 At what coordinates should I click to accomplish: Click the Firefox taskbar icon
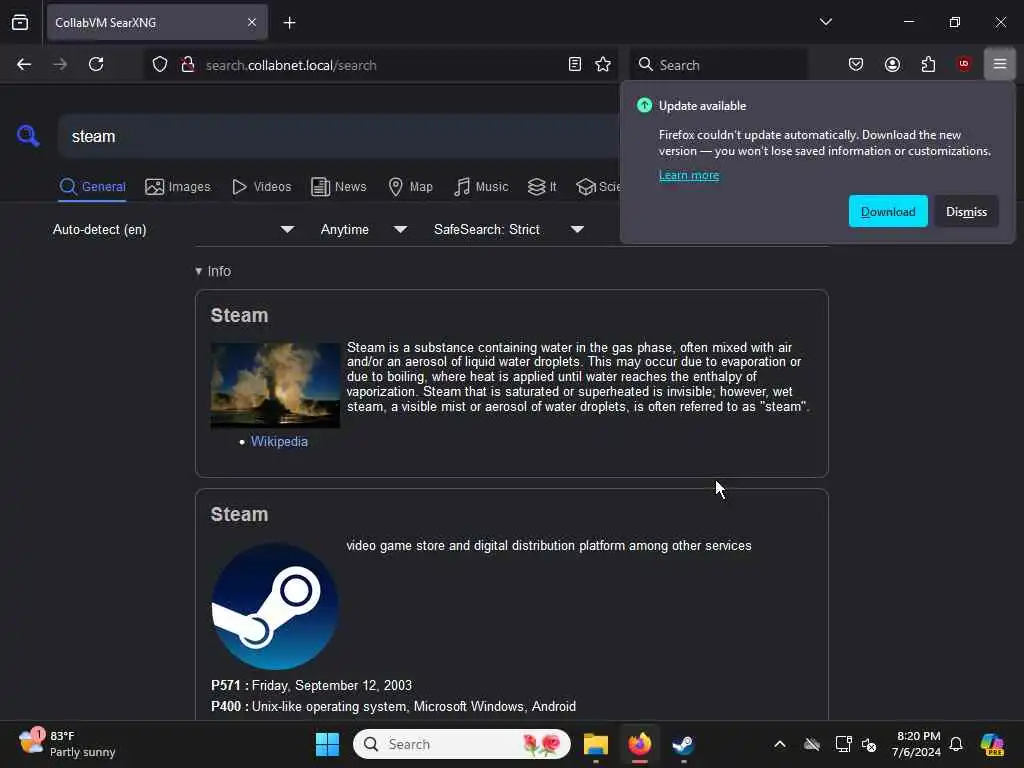click(639, 744)
